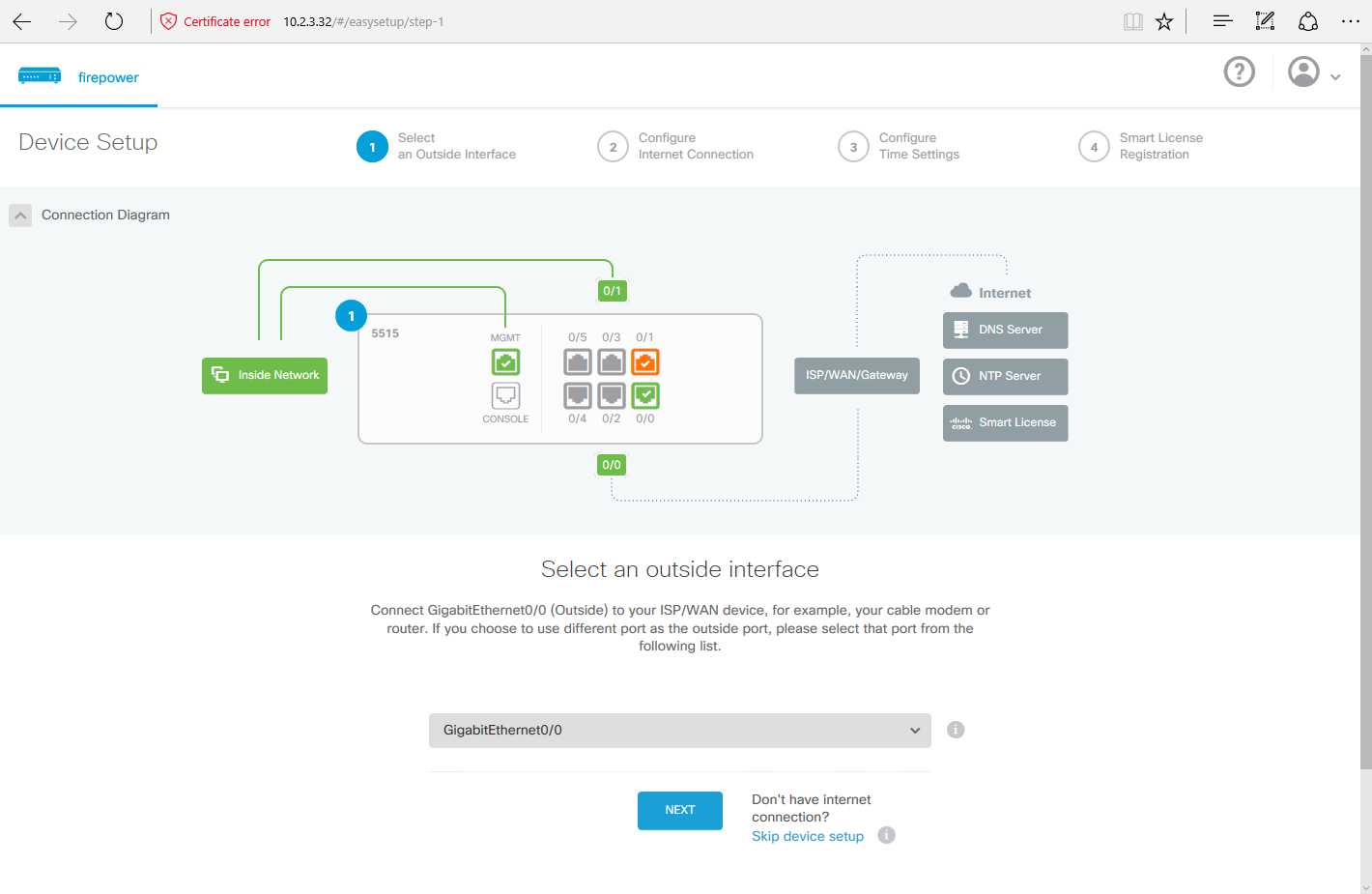Image resolution: width=1372 pixels, height=894 pixels.
Task: Go to step 2 Configure Internet Connection
Action: click(676, 146)
